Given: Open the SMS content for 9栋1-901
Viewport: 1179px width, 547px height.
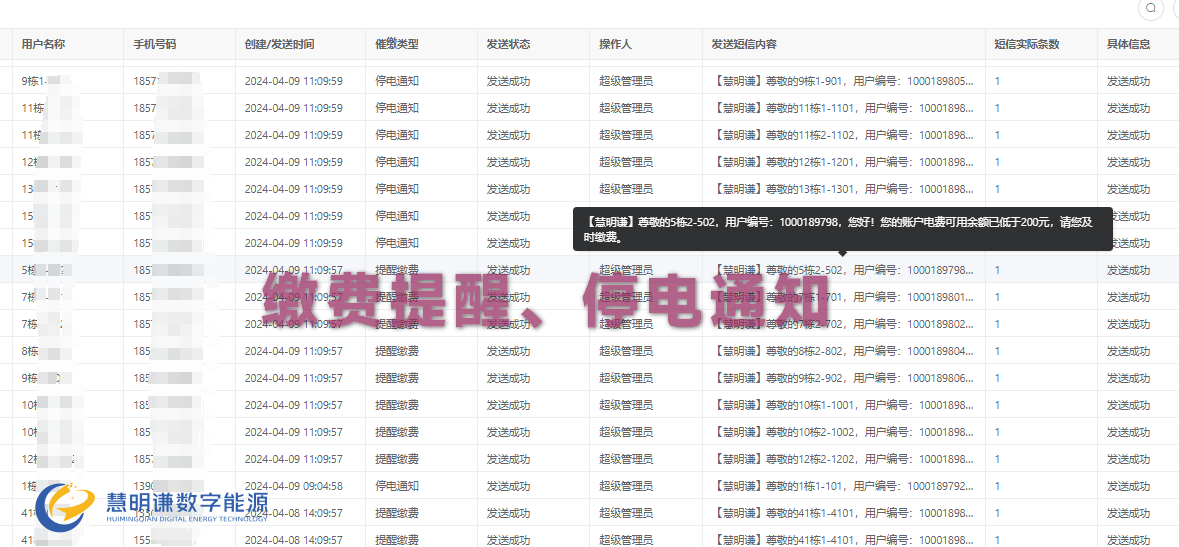Looking at the screenshot, I should [843, 81].
